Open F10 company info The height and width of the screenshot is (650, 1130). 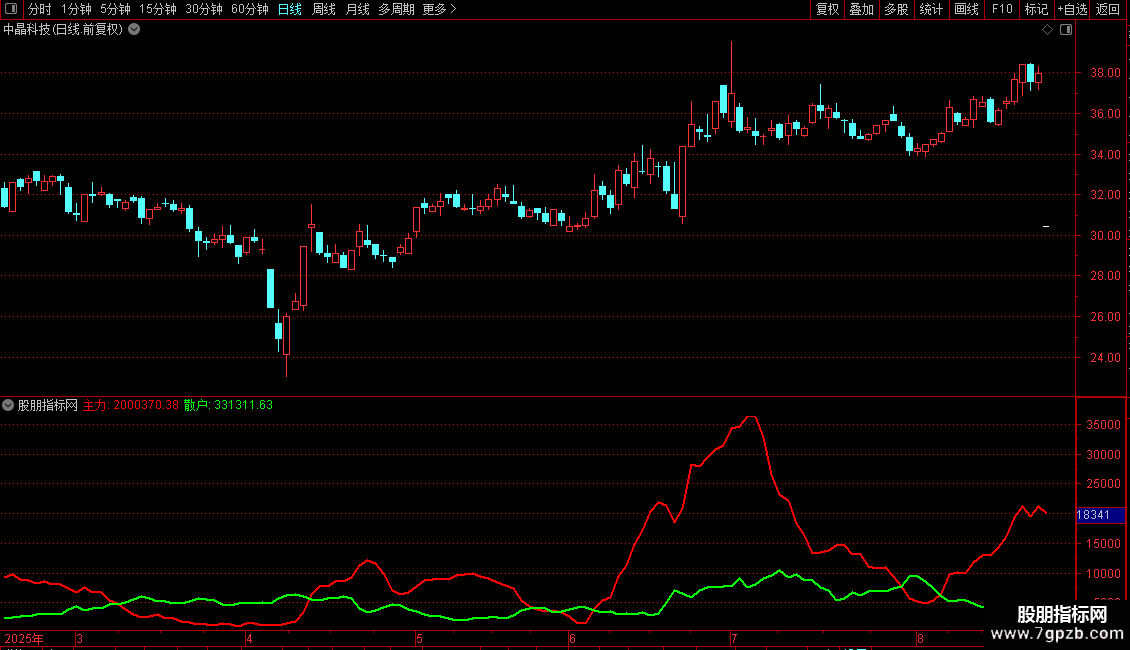click(1002, 9)
